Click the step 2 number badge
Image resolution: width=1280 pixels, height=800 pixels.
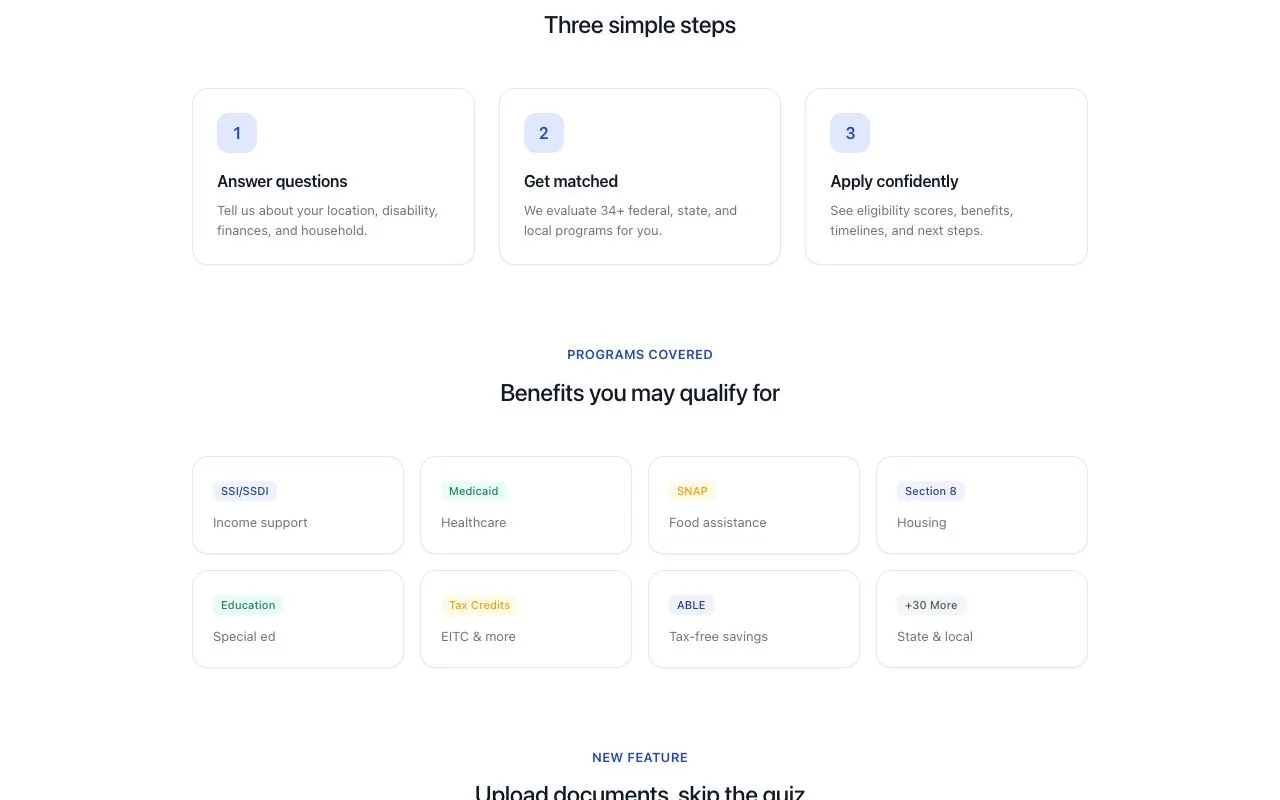point(543,133)
